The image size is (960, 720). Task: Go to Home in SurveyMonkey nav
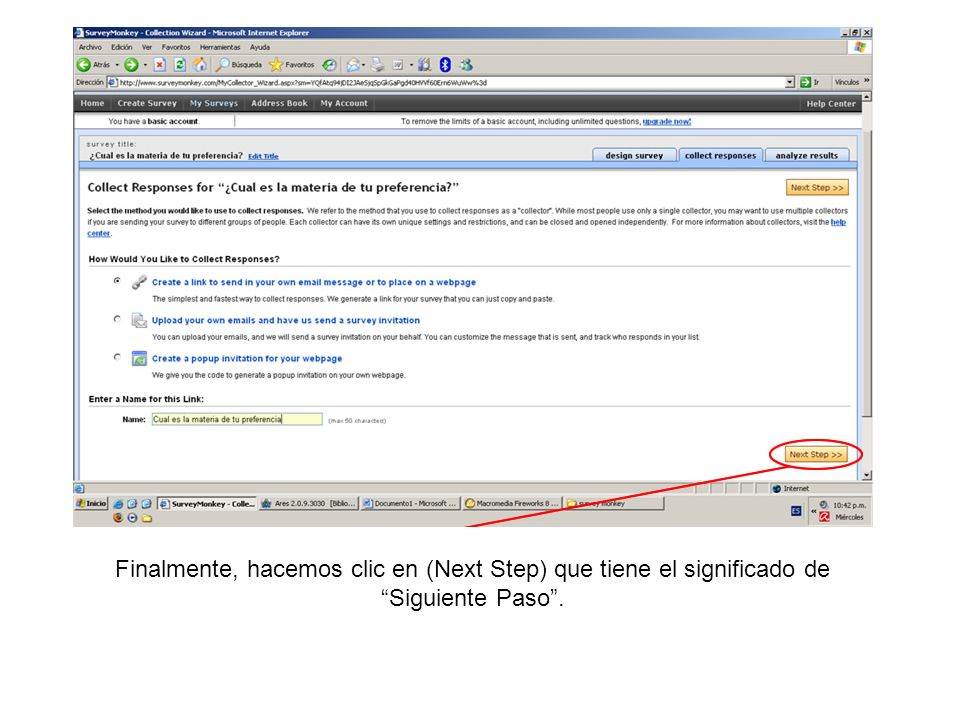click(x=92, y=103)
